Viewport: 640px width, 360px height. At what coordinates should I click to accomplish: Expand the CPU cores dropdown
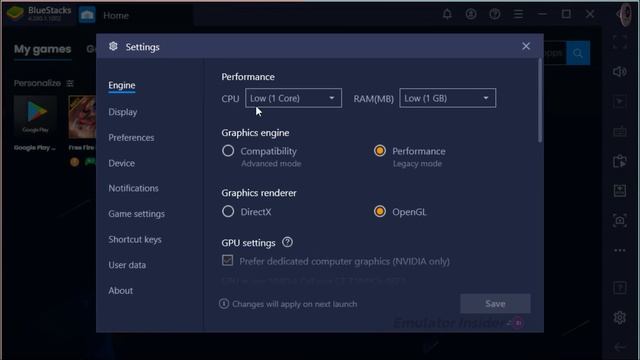293,98
